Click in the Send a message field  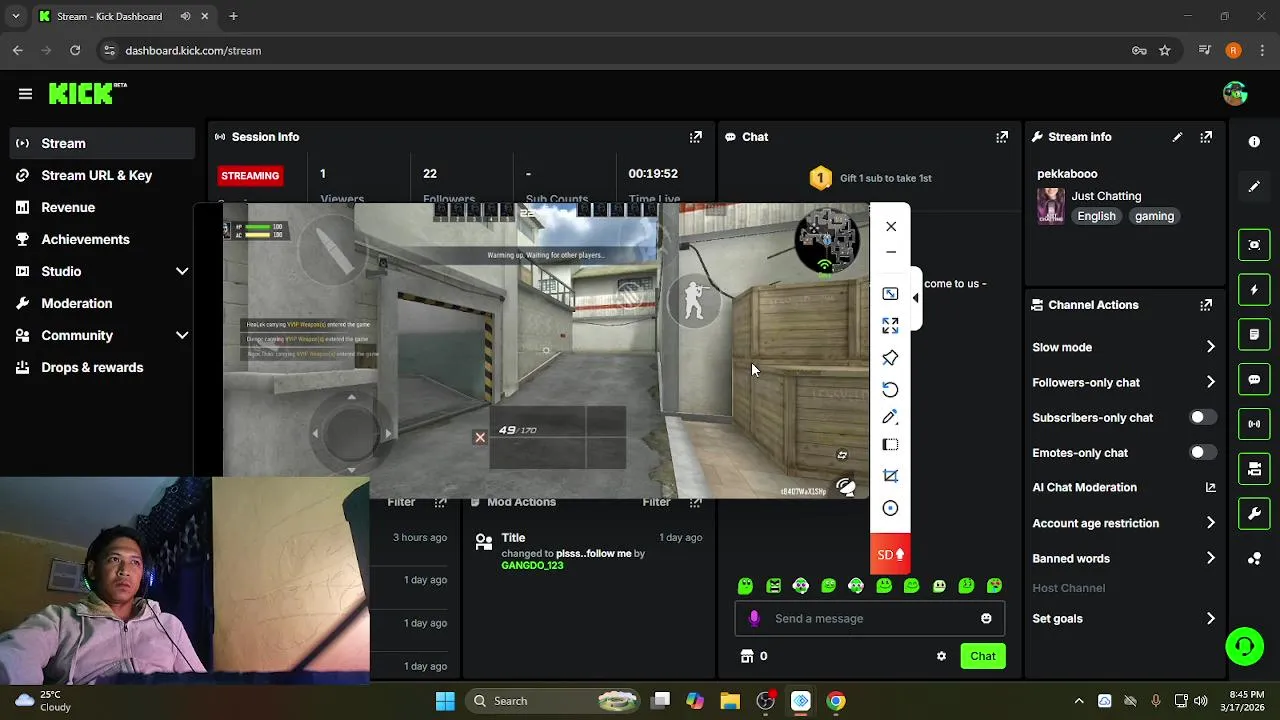tap(869, 618)
